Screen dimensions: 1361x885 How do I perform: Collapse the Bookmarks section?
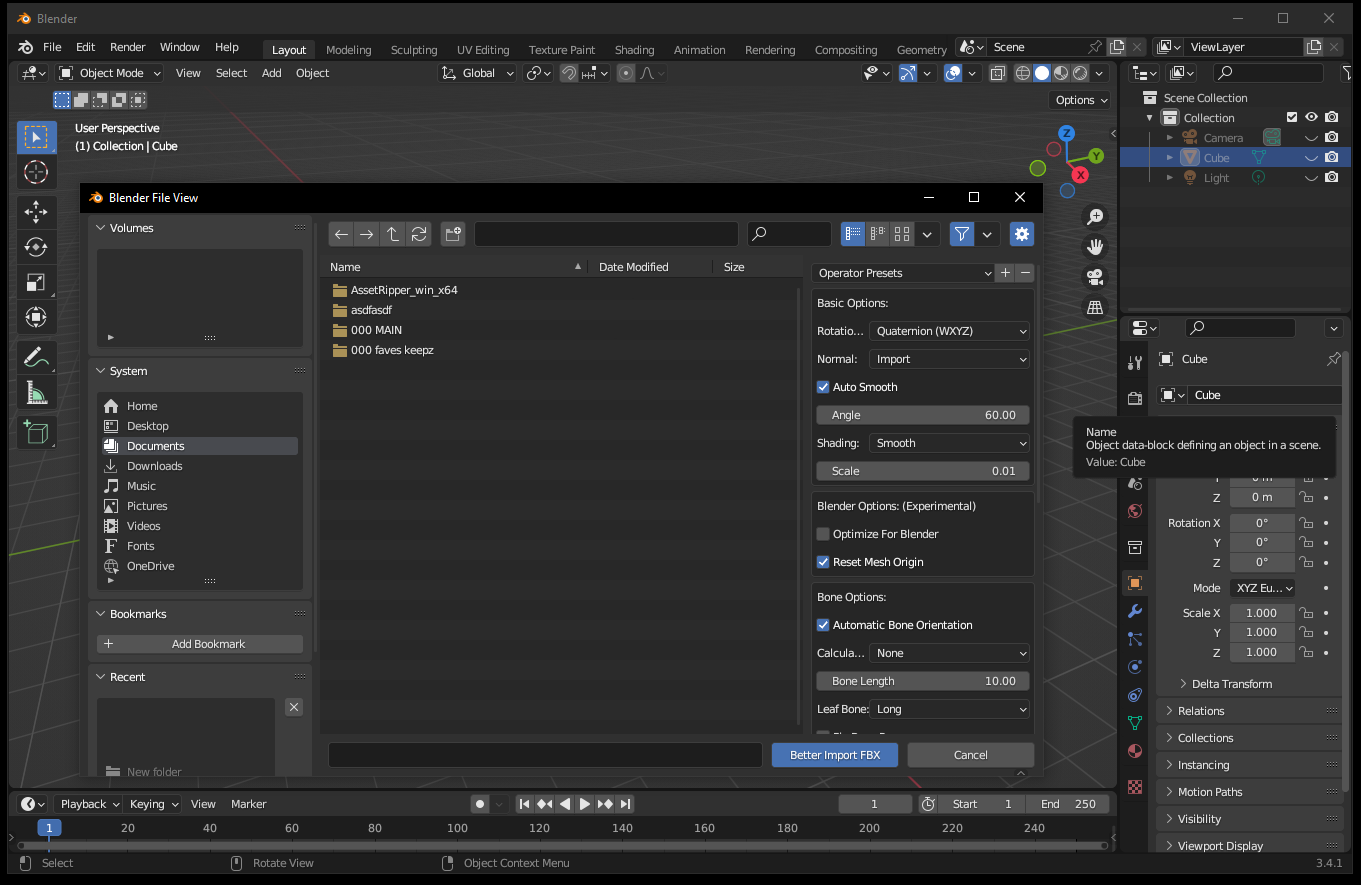(x=138, y=614)
